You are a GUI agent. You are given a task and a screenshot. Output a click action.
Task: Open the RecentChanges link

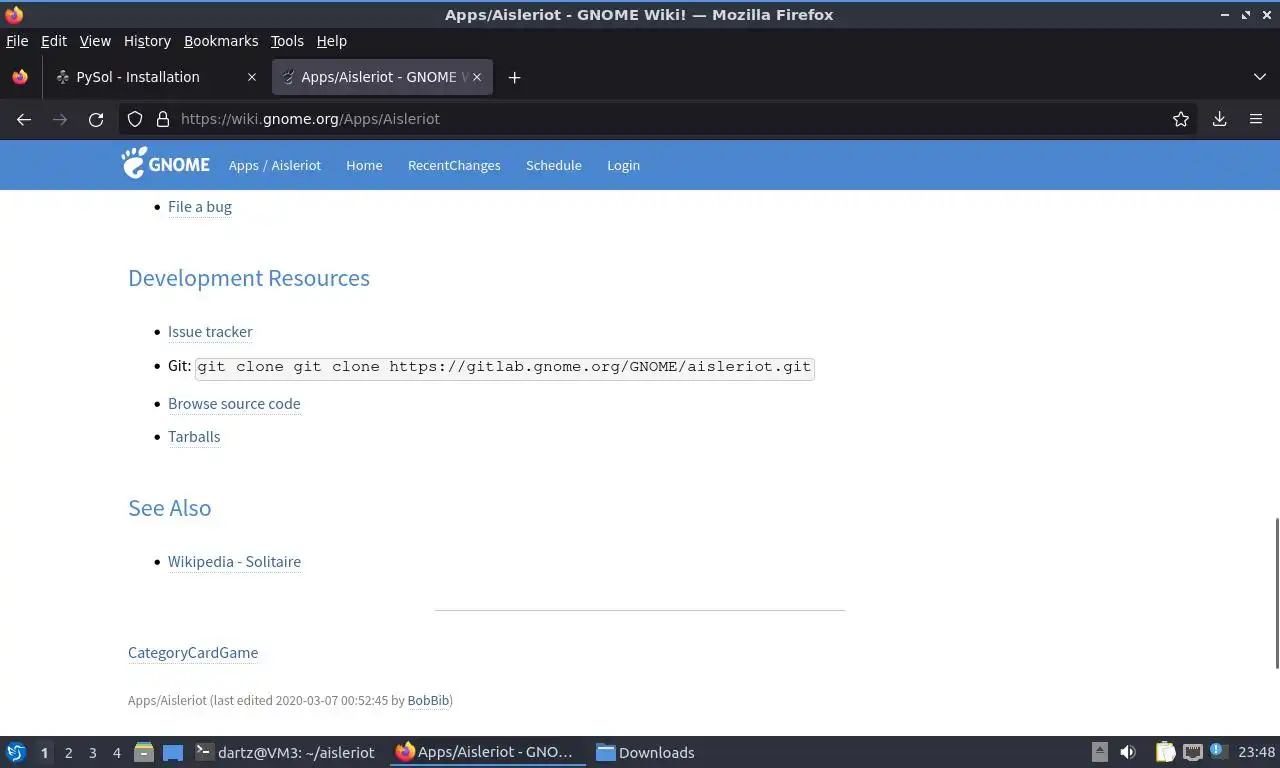point(454,165)
